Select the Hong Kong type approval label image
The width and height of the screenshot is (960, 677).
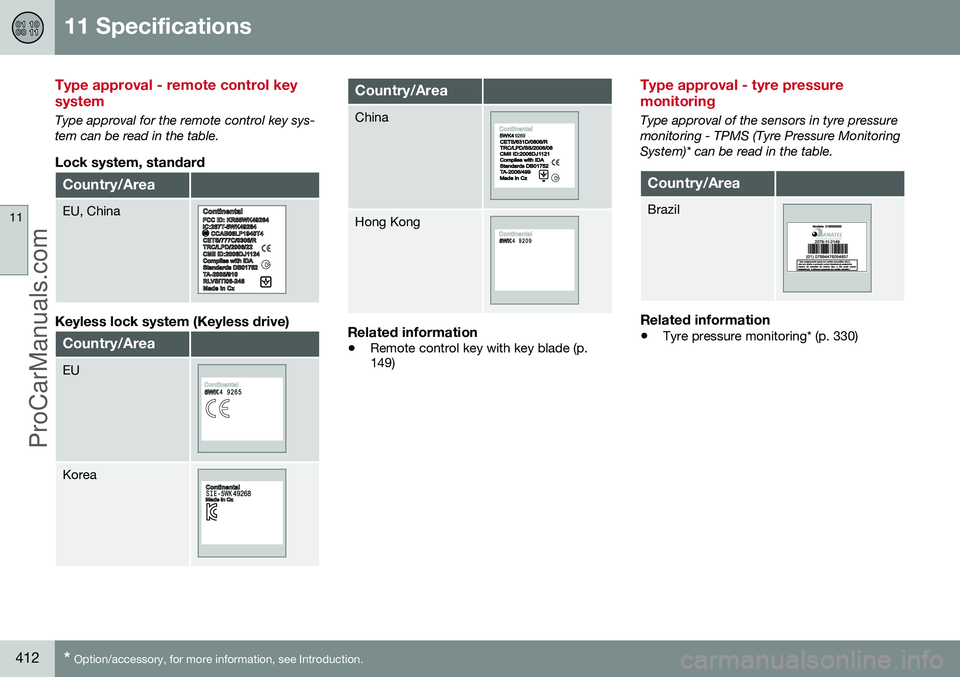[x=534, y=260]
